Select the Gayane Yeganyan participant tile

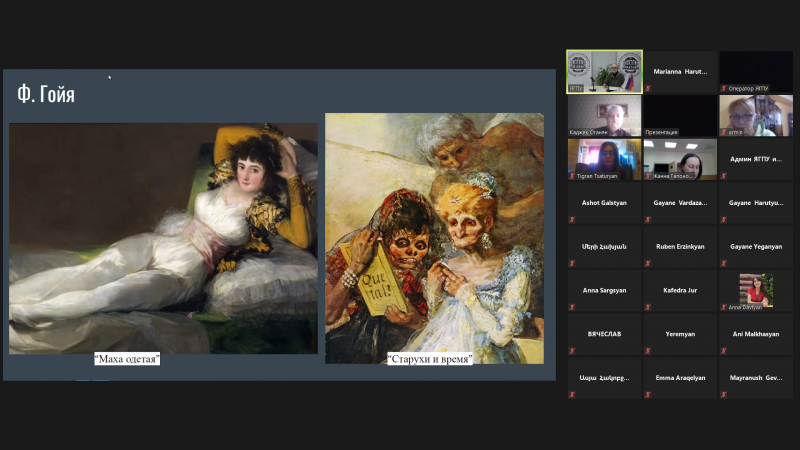point(756,246)
